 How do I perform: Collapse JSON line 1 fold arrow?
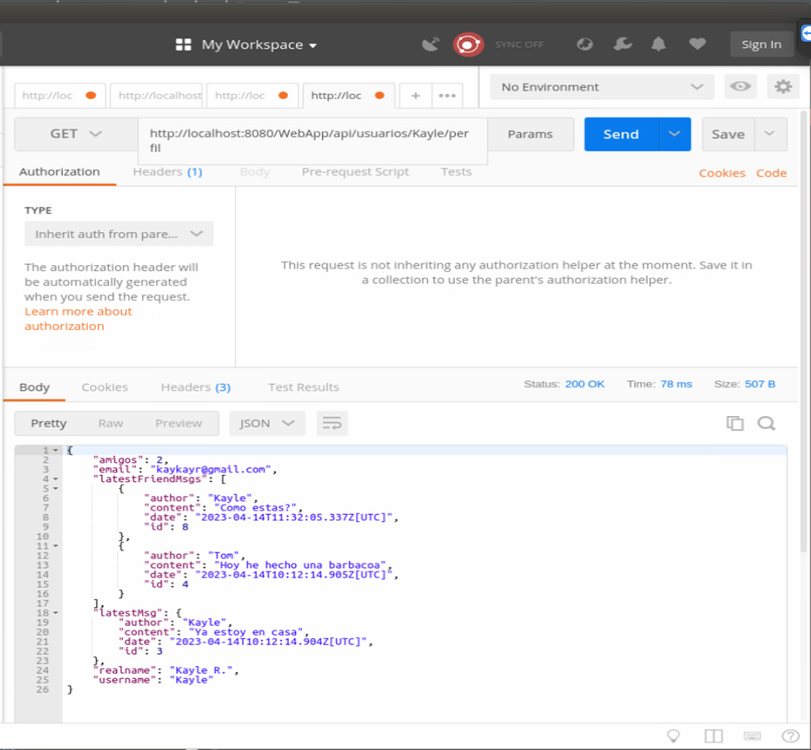(x=56, y=450)
